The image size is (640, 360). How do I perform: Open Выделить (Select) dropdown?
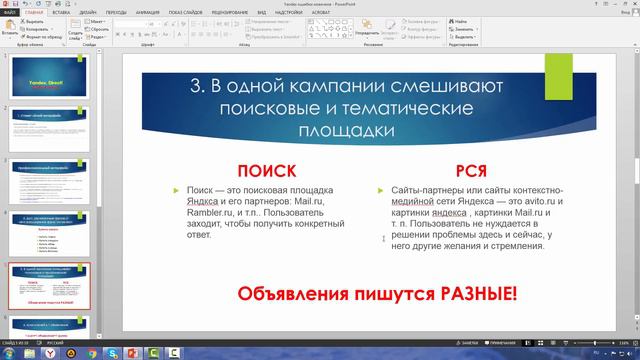(x=462, y=37)
